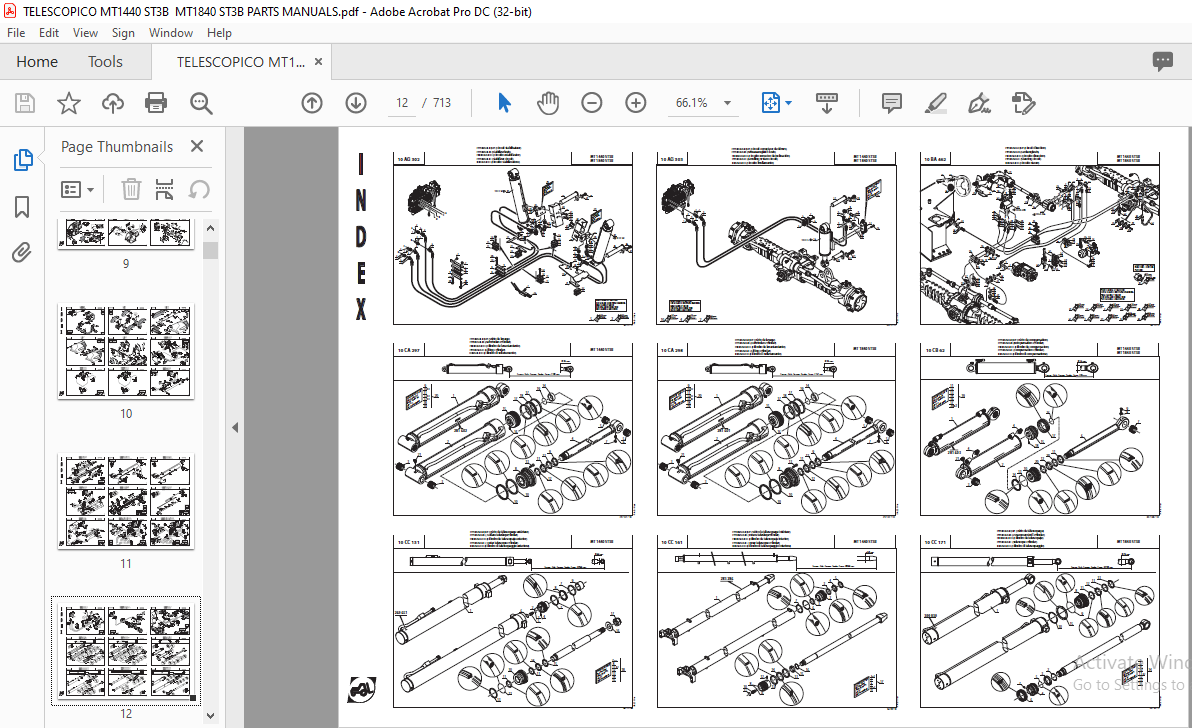Open the chat notification icon
Image resolution: width=1192 pixels, height=728 pixels.
(x=1162, y=62)
